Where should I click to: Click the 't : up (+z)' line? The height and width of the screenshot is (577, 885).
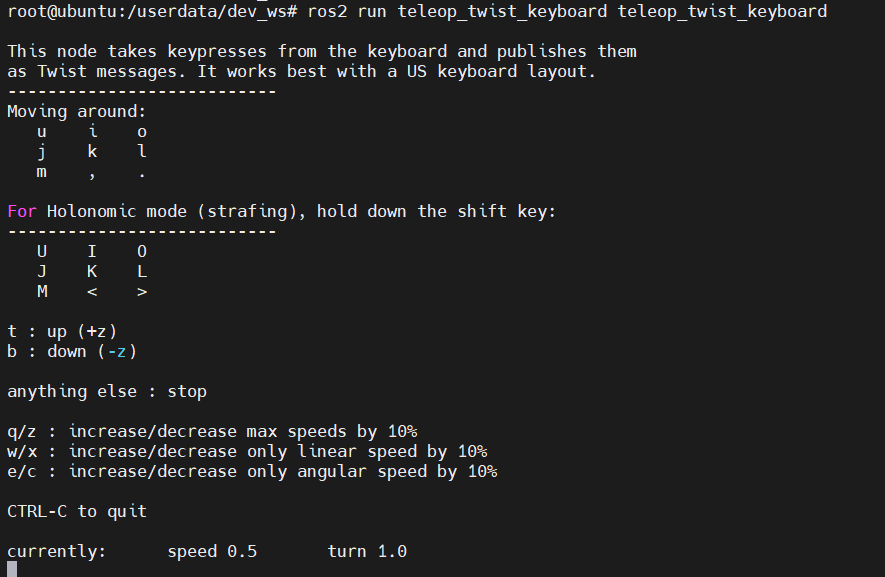pyautogui.click(x=62, y=331)
